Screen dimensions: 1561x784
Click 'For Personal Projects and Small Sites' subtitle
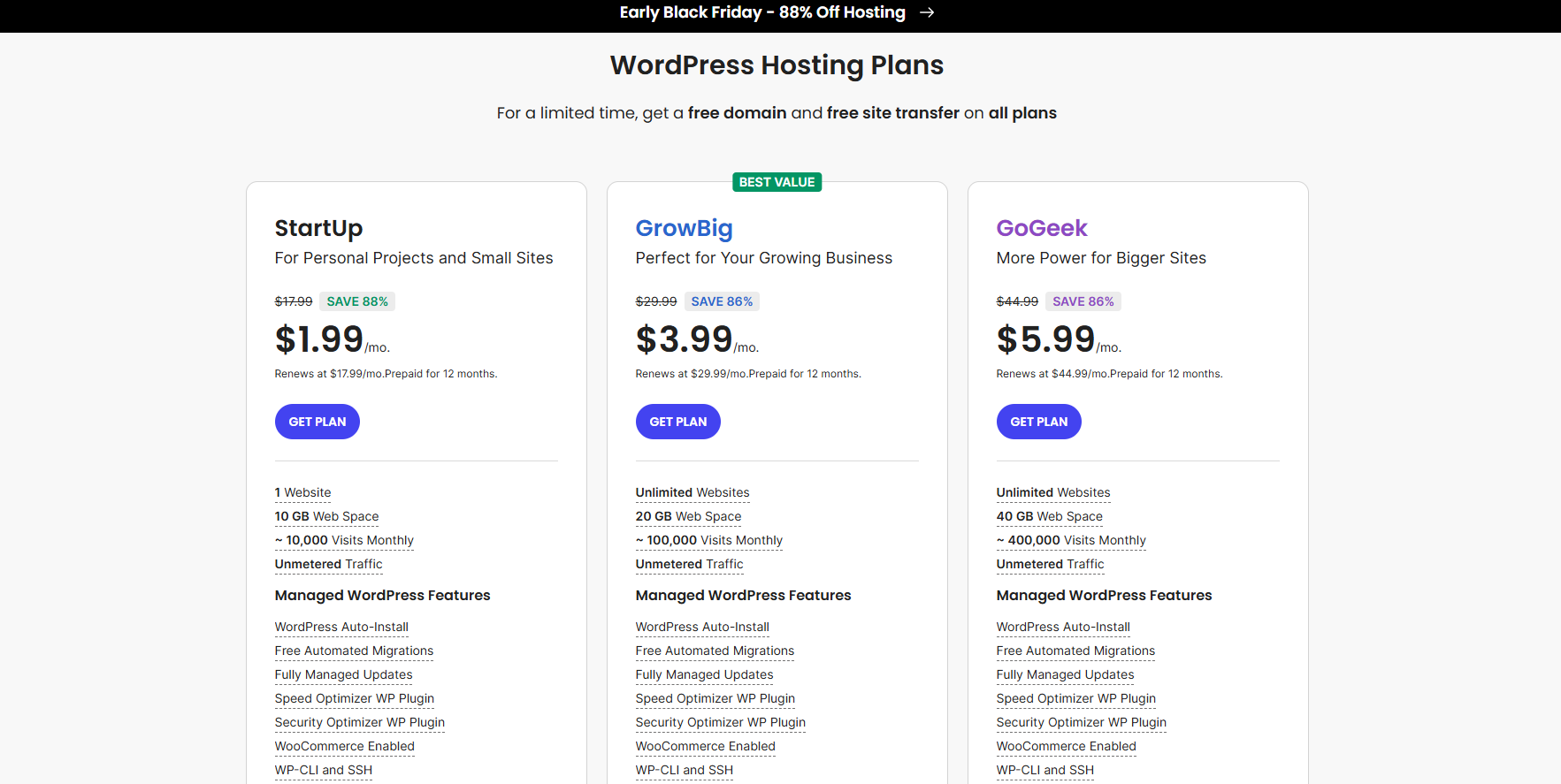[414, 258]
